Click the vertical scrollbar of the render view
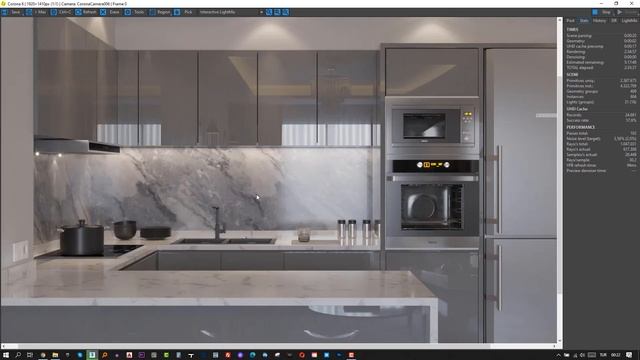The width and height of the screenshot is (640, 360). [560, 180]
